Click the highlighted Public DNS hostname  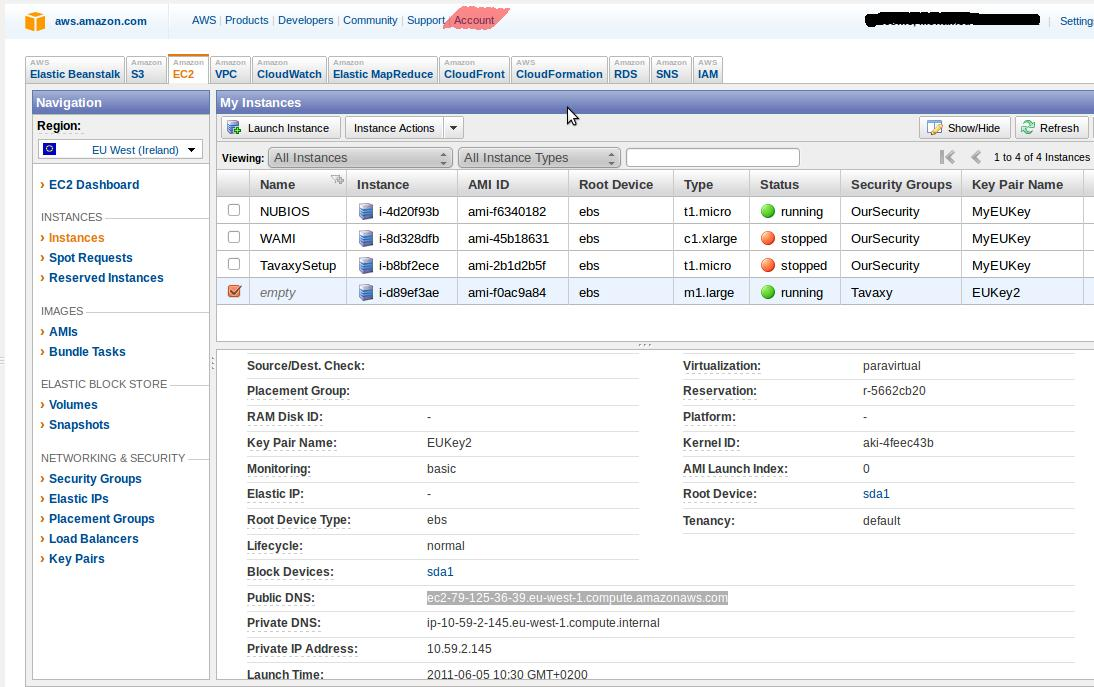[x=577, y=598]
